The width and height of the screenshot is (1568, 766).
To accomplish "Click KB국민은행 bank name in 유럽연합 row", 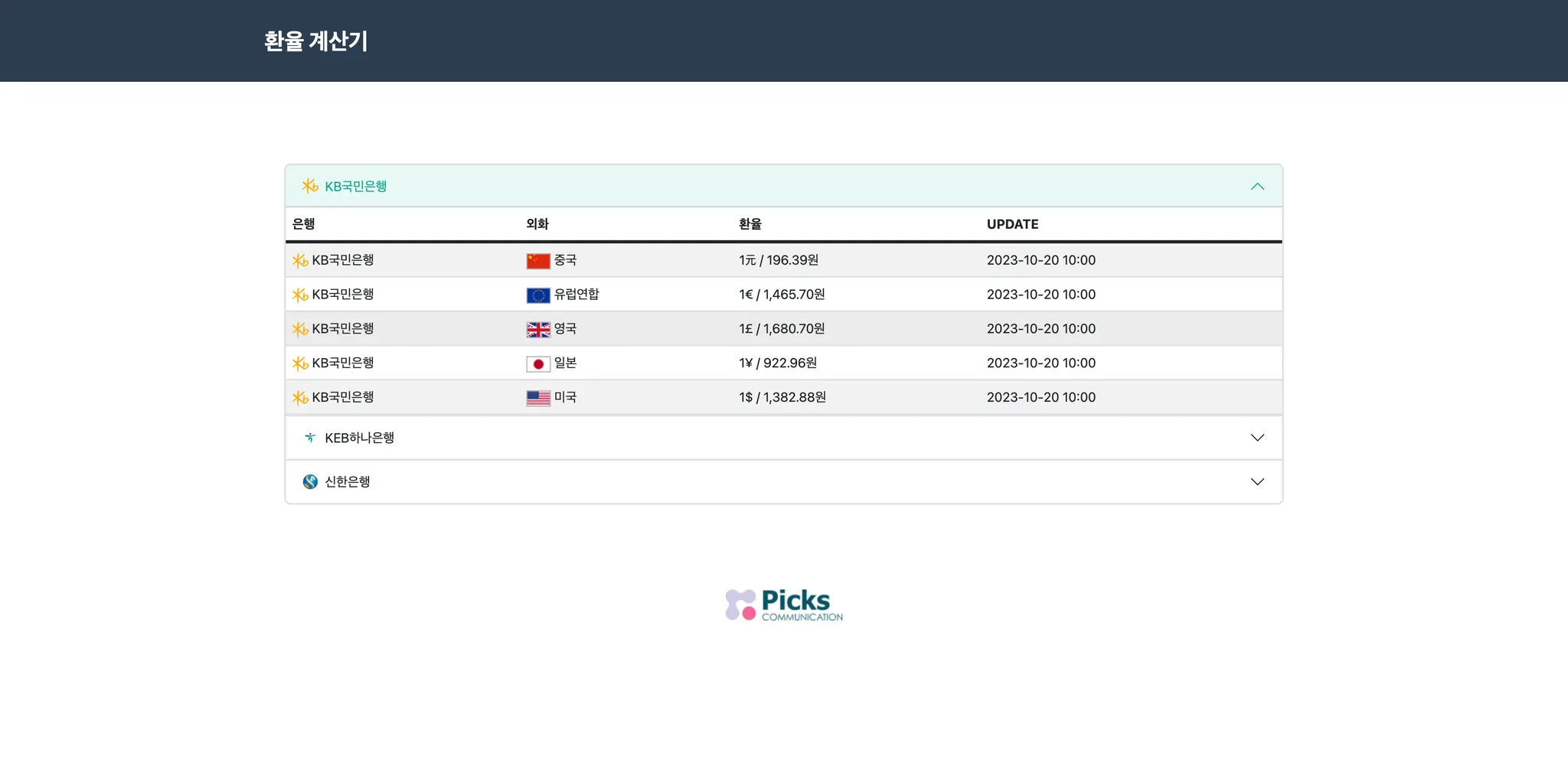I will click(343, 295).
